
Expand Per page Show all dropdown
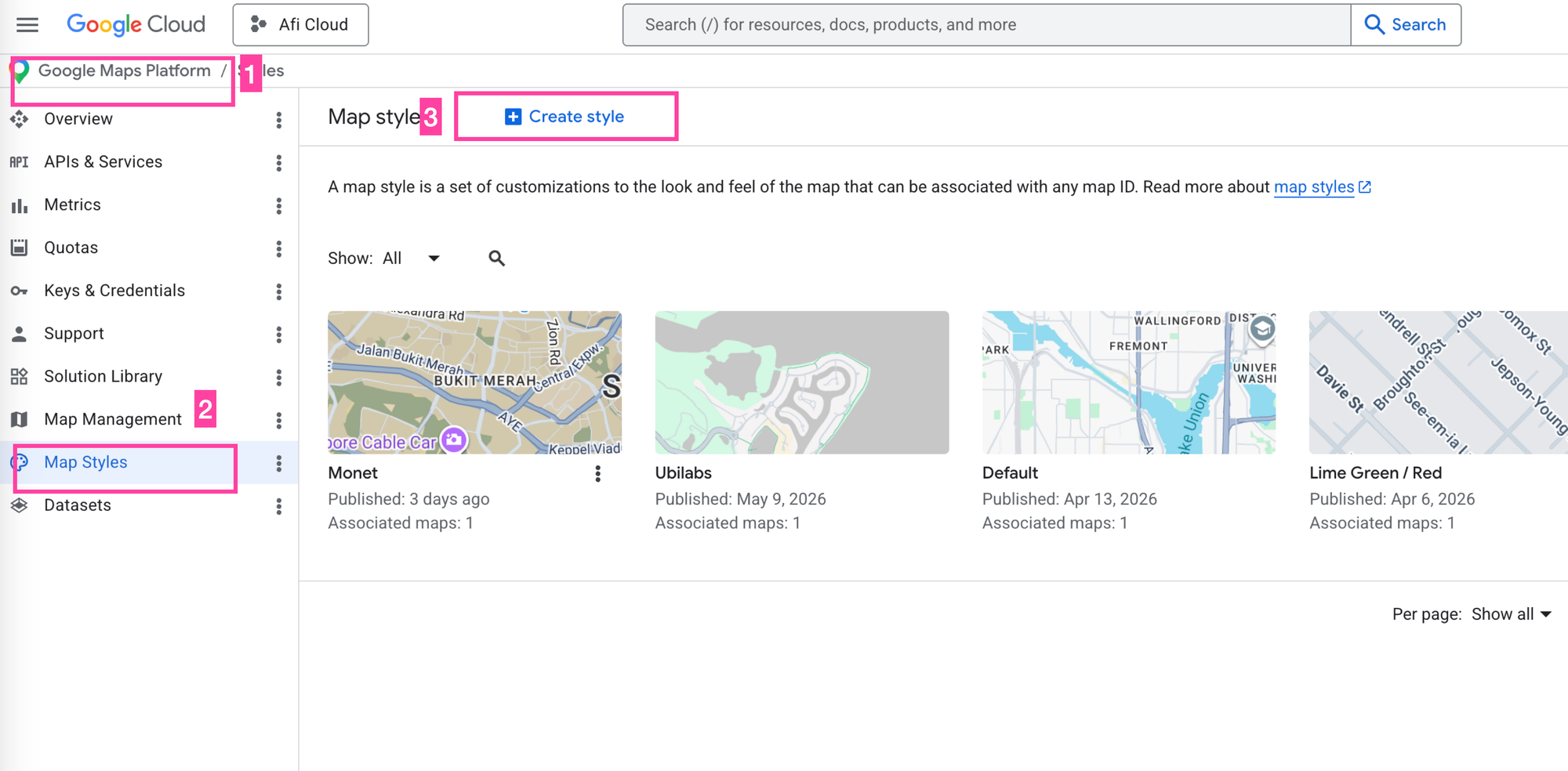point(1512,614)
